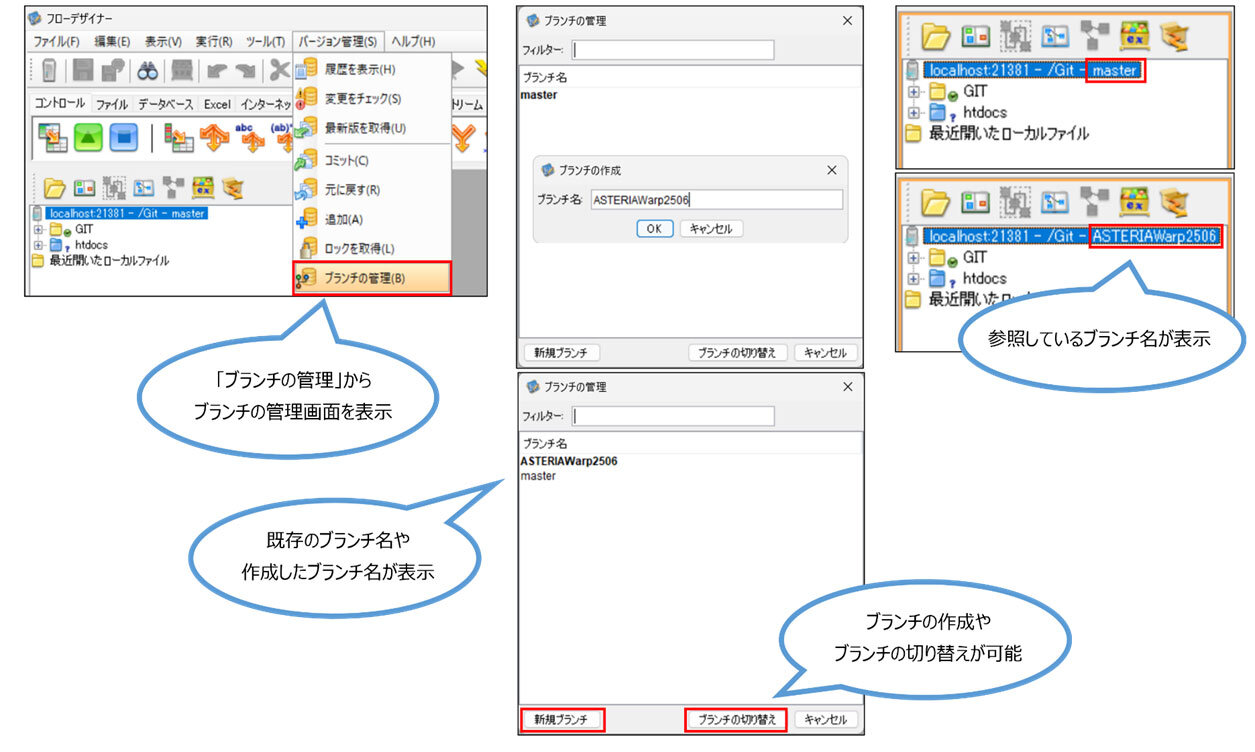Select the flow template icon with dashed border

(x=113, y=187)
